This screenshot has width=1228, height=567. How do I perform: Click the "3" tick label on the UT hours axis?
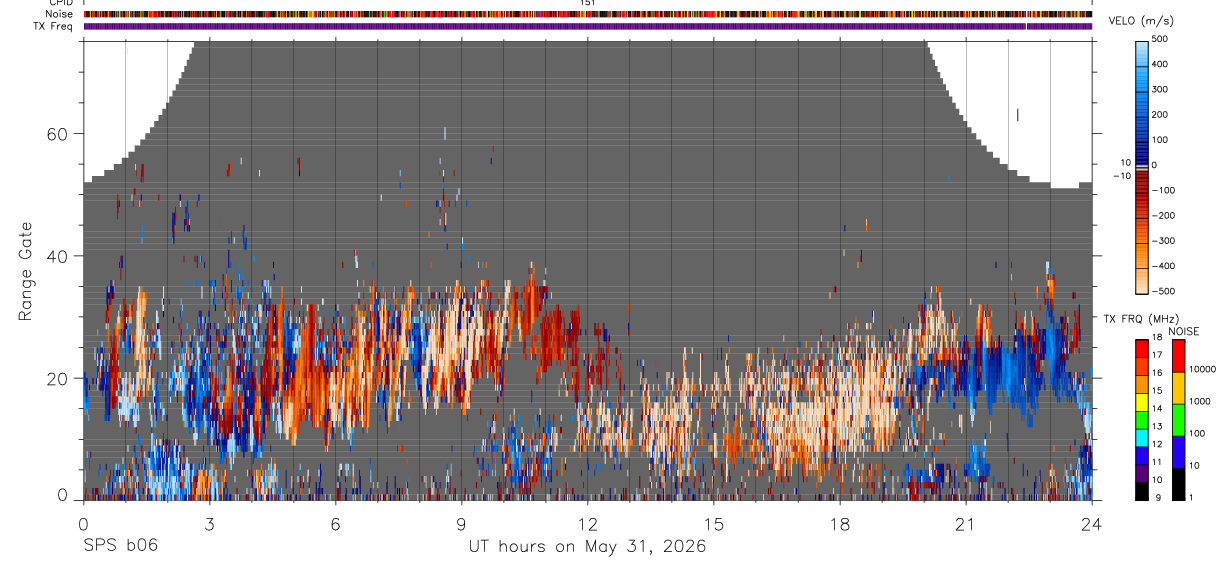click(209, 523)
